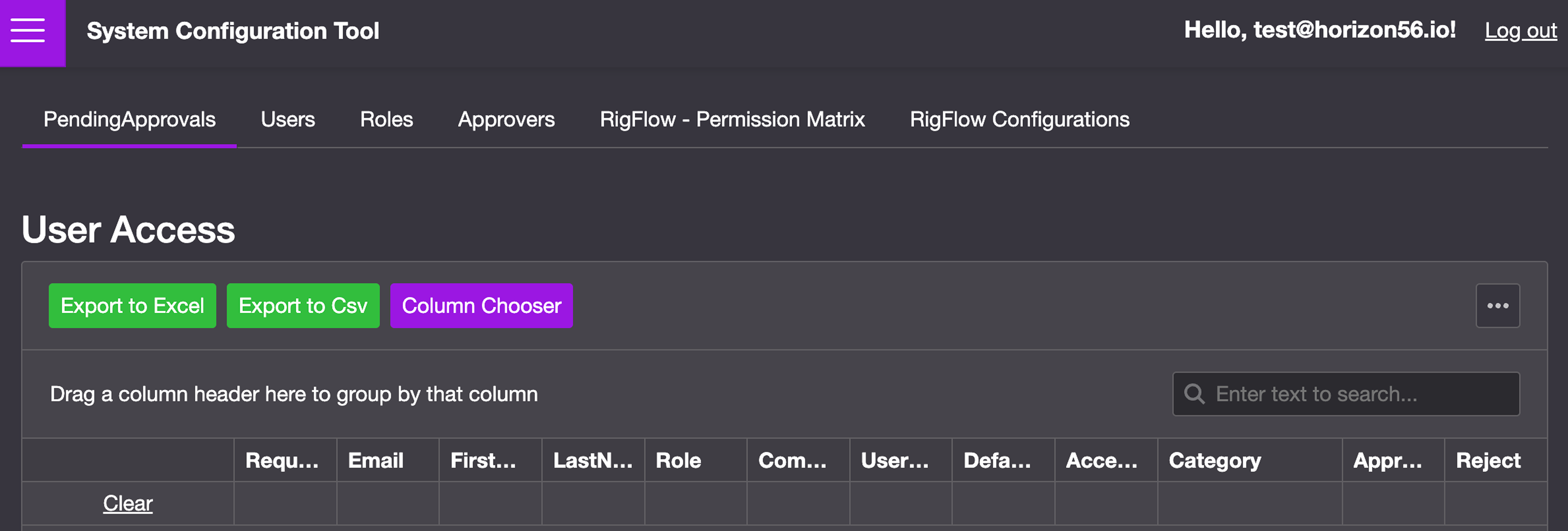Sort the grid by Role column
This screenshot has width=1568, height=531.
(678, 461)
